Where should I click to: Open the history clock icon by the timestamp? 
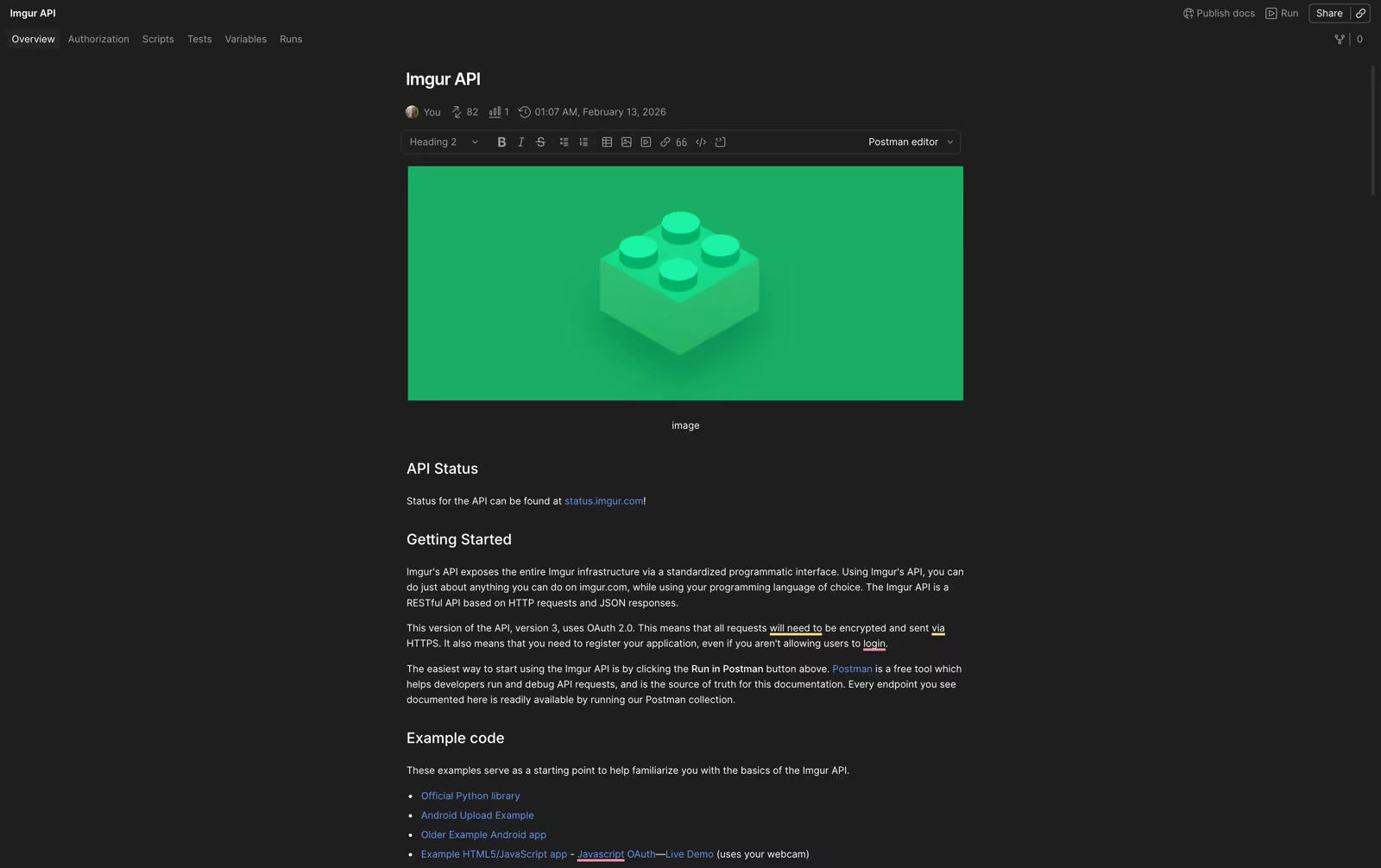[524, 112]
